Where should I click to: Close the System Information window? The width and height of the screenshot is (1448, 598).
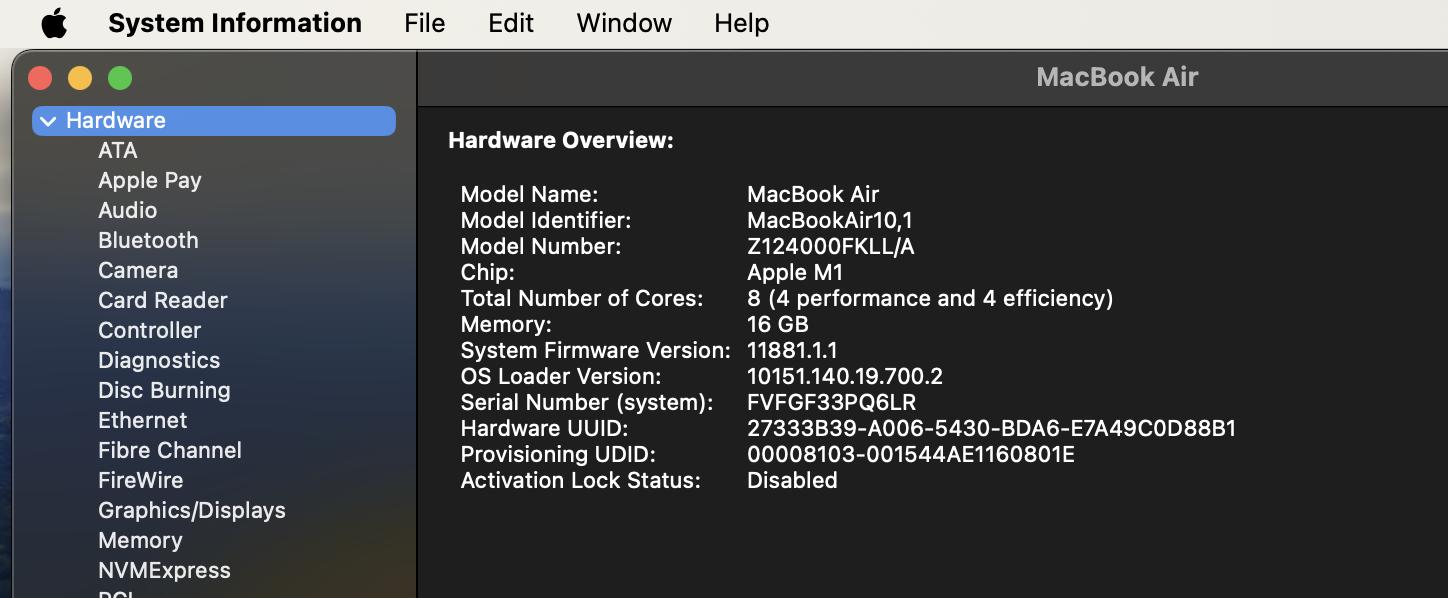click(40, 78)
